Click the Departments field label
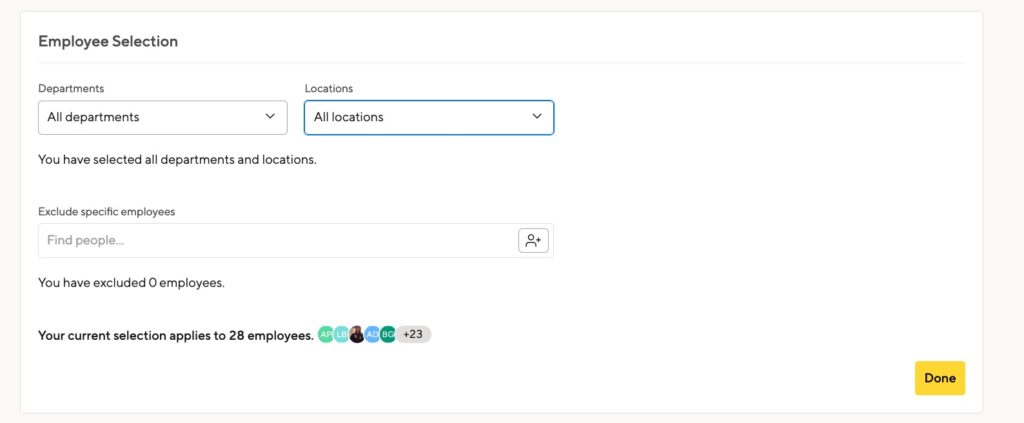Screen dimensions: 1024x423 click(71, 88)
